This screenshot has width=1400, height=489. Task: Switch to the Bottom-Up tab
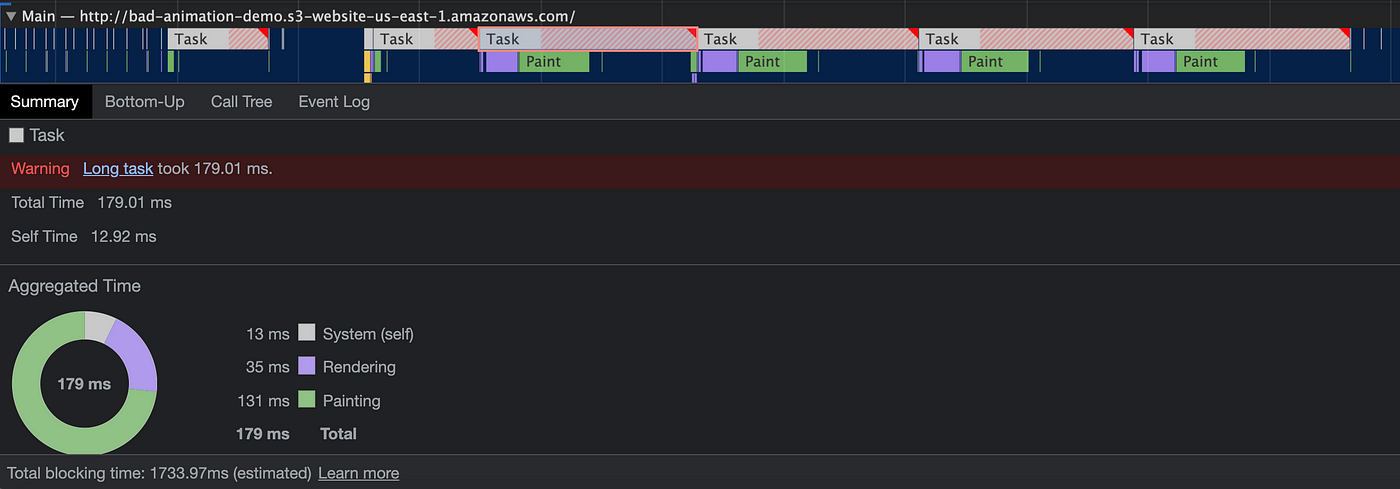[x=144, y=101]
